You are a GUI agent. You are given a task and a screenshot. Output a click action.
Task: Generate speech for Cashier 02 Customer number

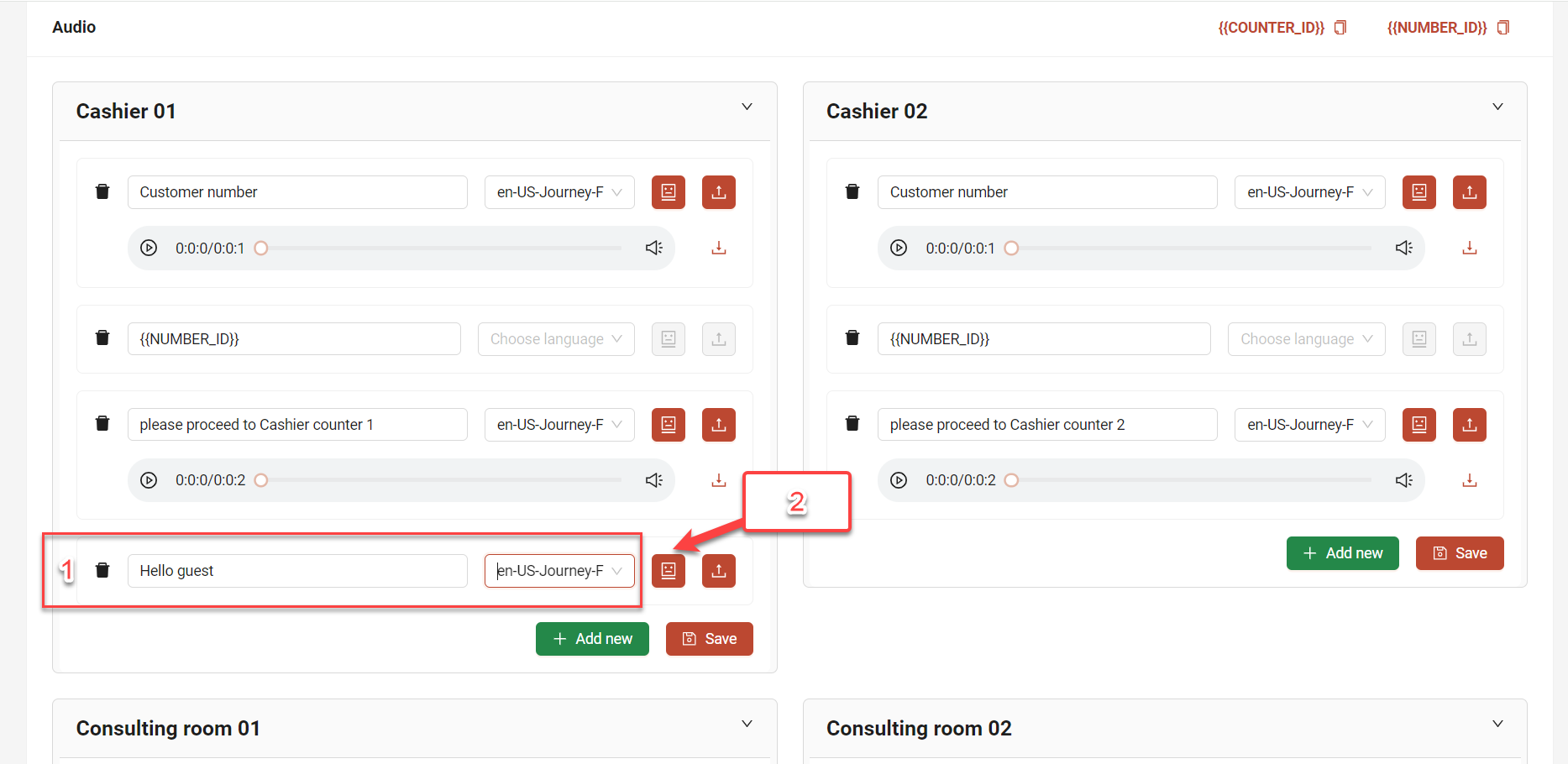(x=1419, y=192)
